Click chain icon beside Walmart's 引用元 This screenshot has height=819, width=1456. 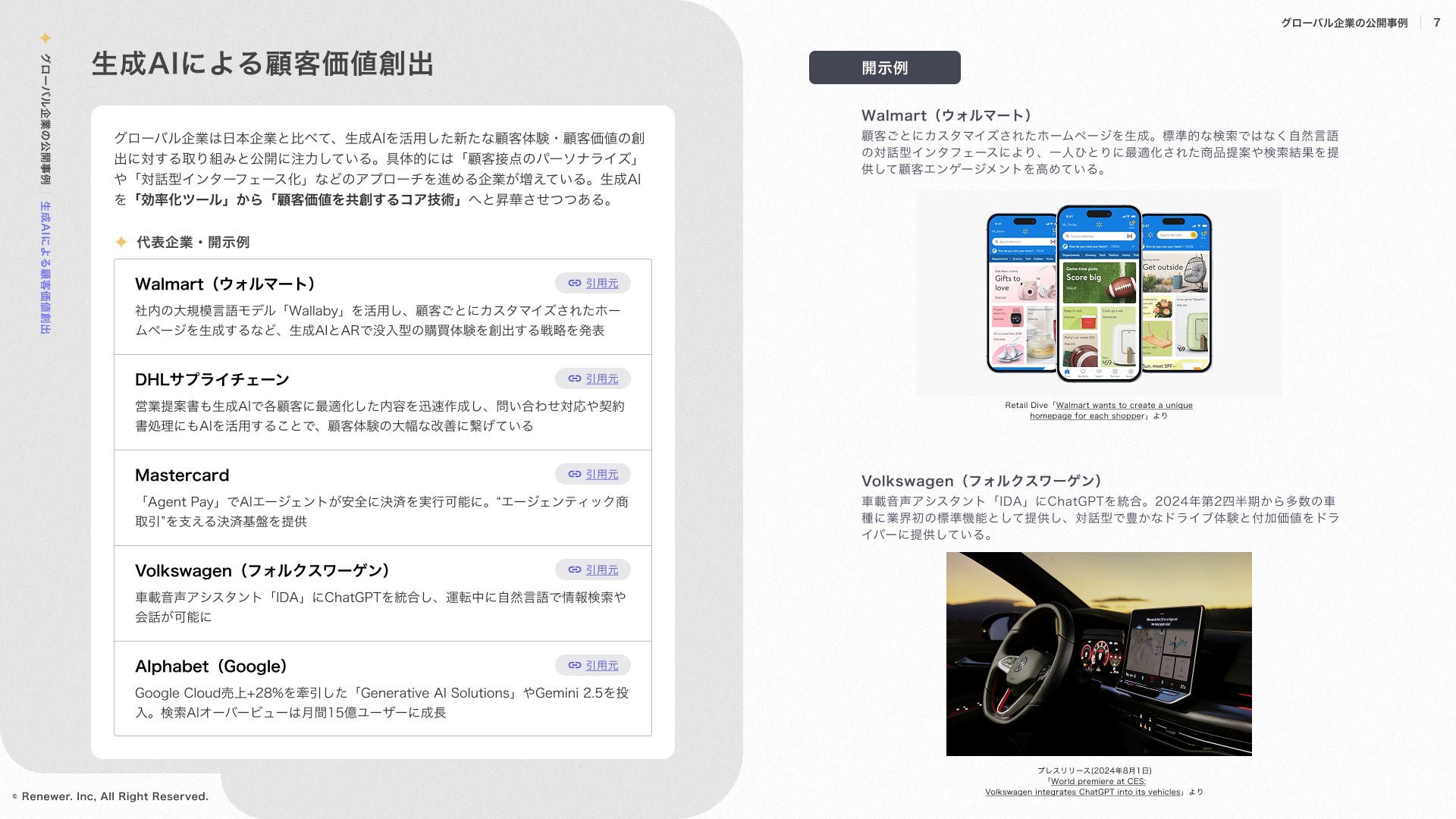point(575,284)
